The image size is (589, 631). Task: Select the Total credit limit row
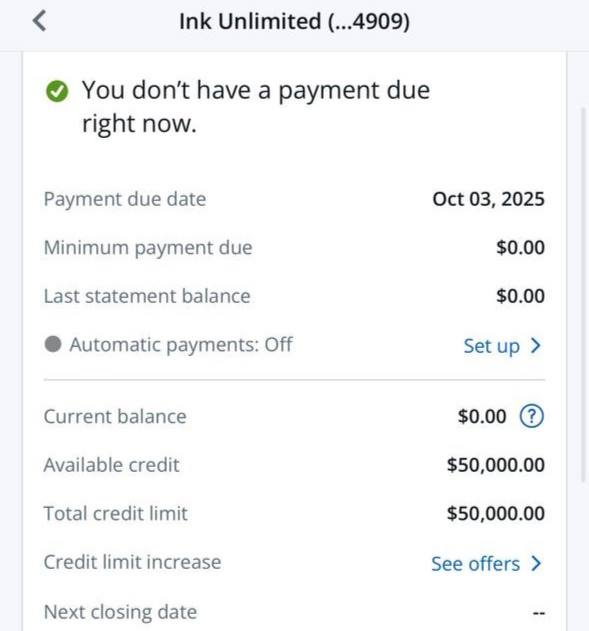click(294, 513)
